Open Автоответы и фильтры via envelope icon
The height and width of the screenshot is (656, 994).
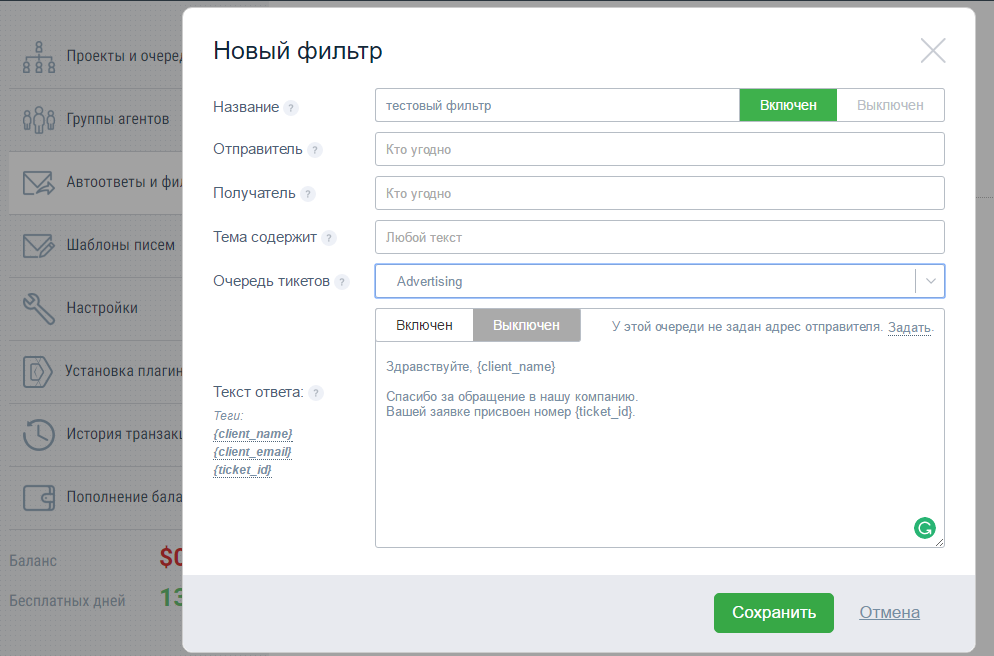pyautogui.click(x=38, y=182)
